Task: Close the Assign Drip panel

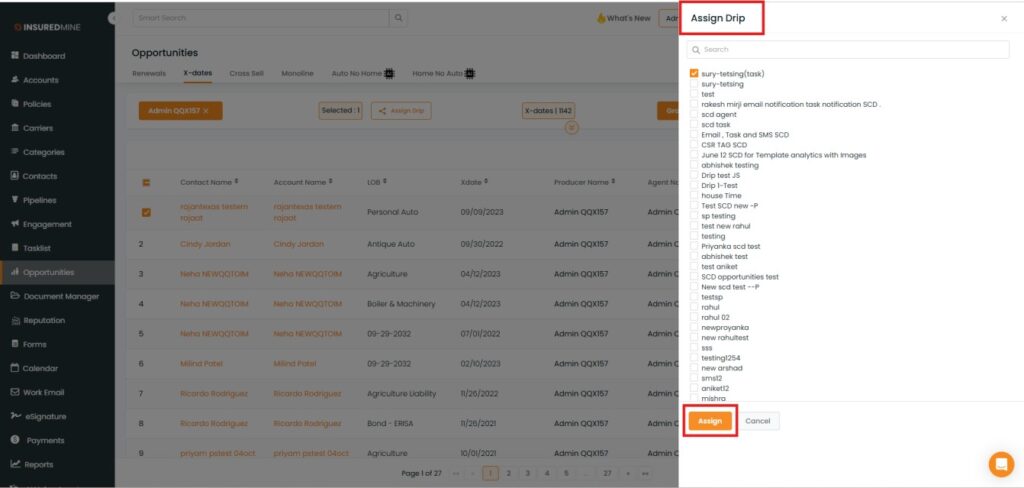Action: [1004, 19]
